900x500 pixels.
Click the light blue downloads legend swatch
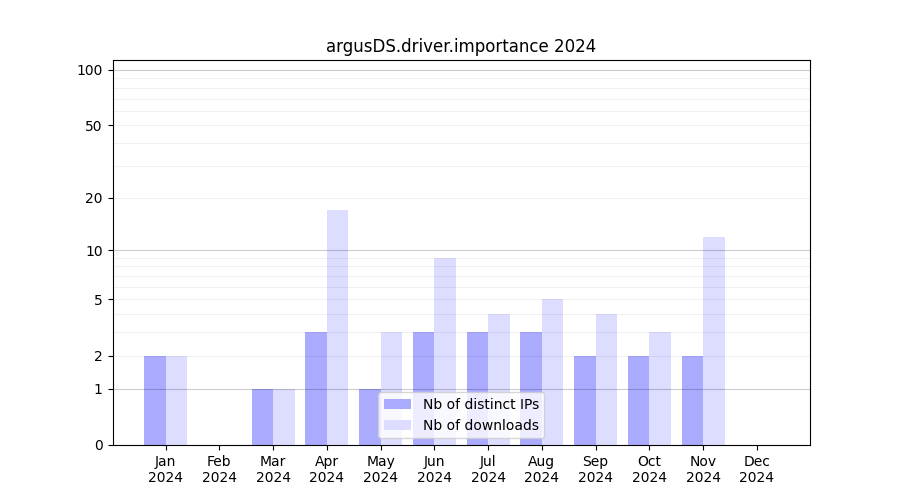(x=397, y=425)
